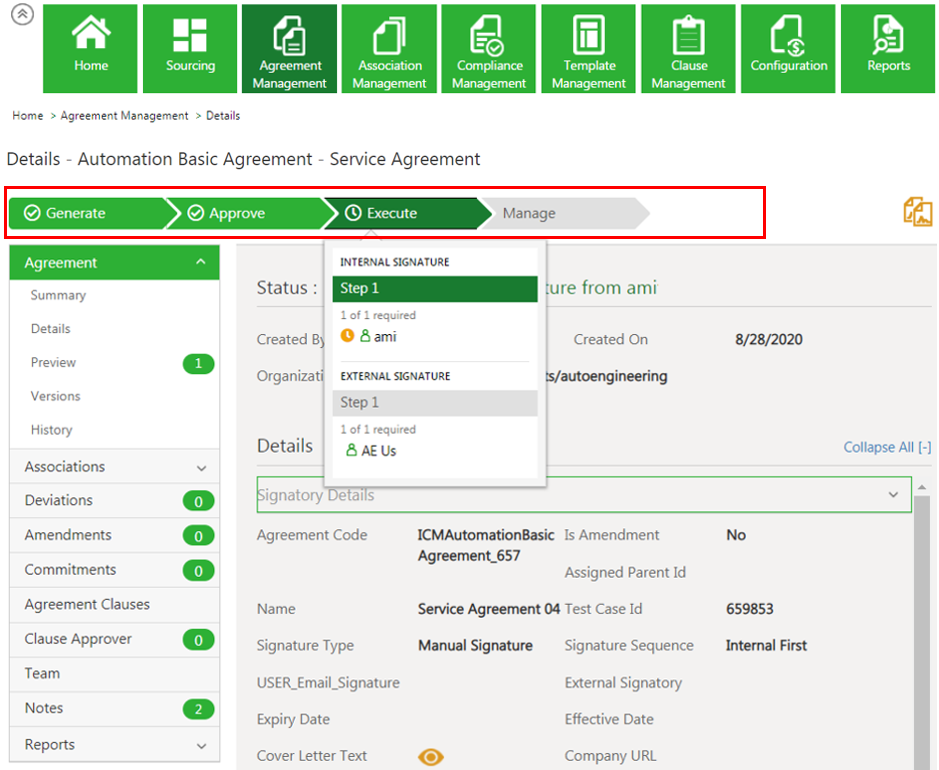Collapse the Agreement sidebar section

point(201,262)
